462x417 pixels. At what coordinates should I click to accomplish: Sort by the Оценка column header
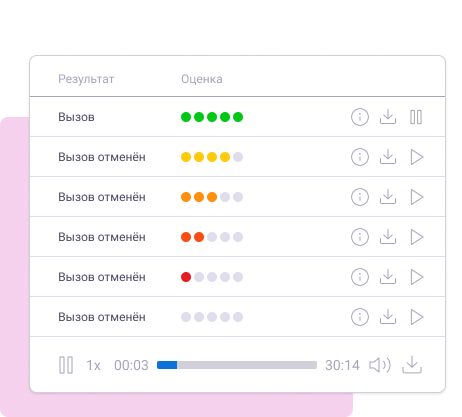click(x=202, y=79)
